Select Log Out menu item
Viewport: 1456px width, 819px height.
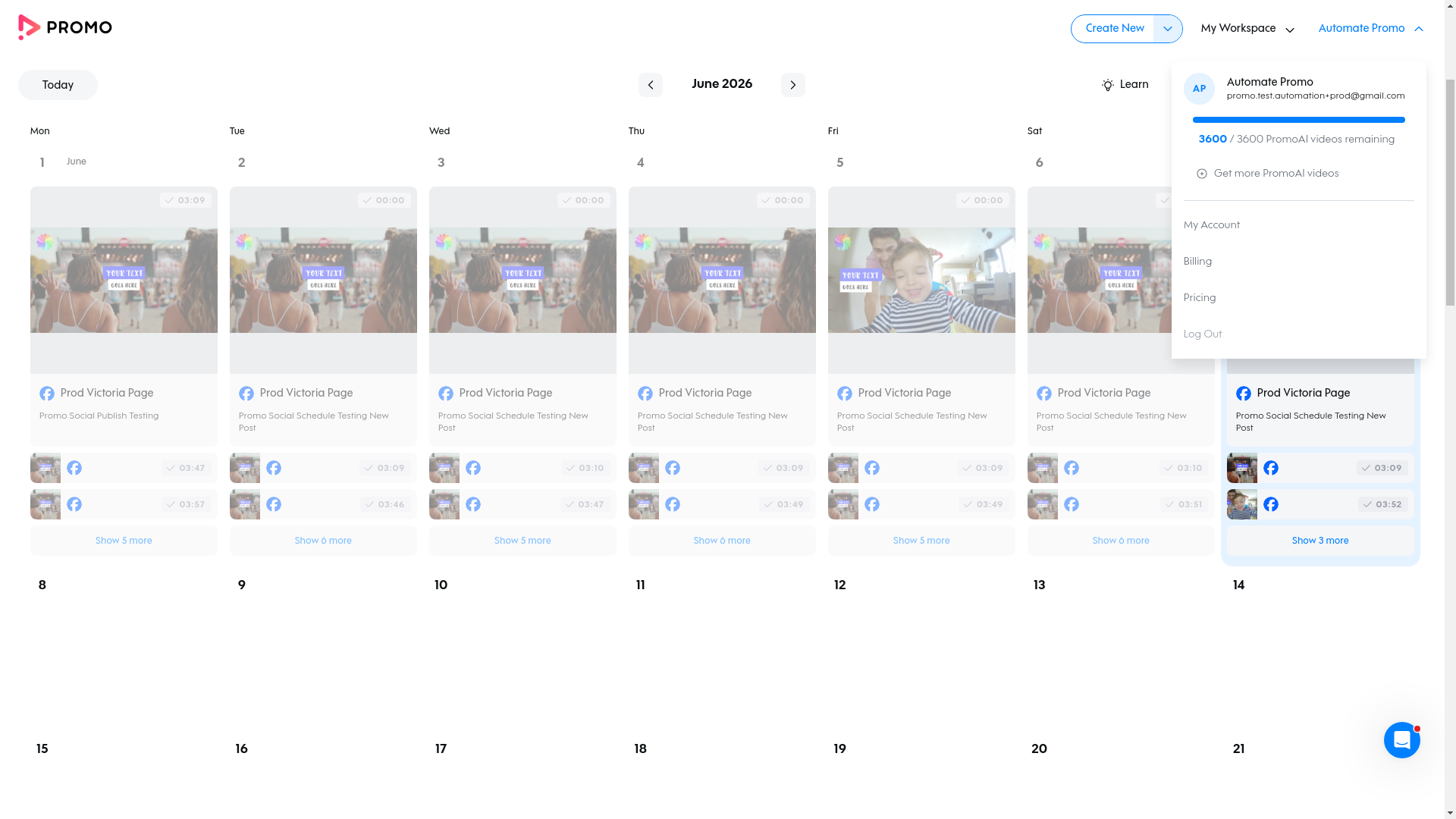[1203, 334]
